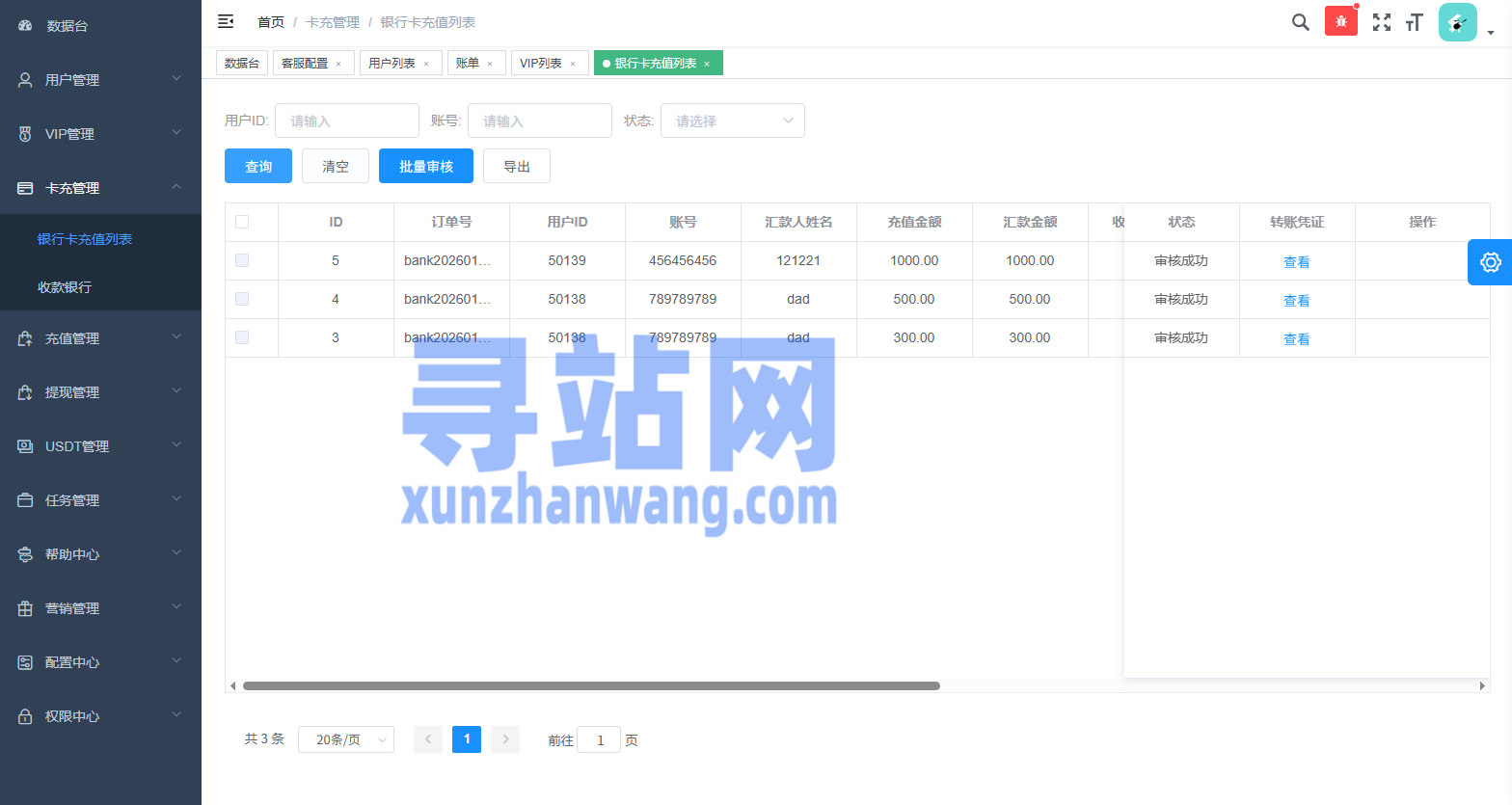
Task: Tick the checkbox for row ID 3
Action: tap(242, 337)
